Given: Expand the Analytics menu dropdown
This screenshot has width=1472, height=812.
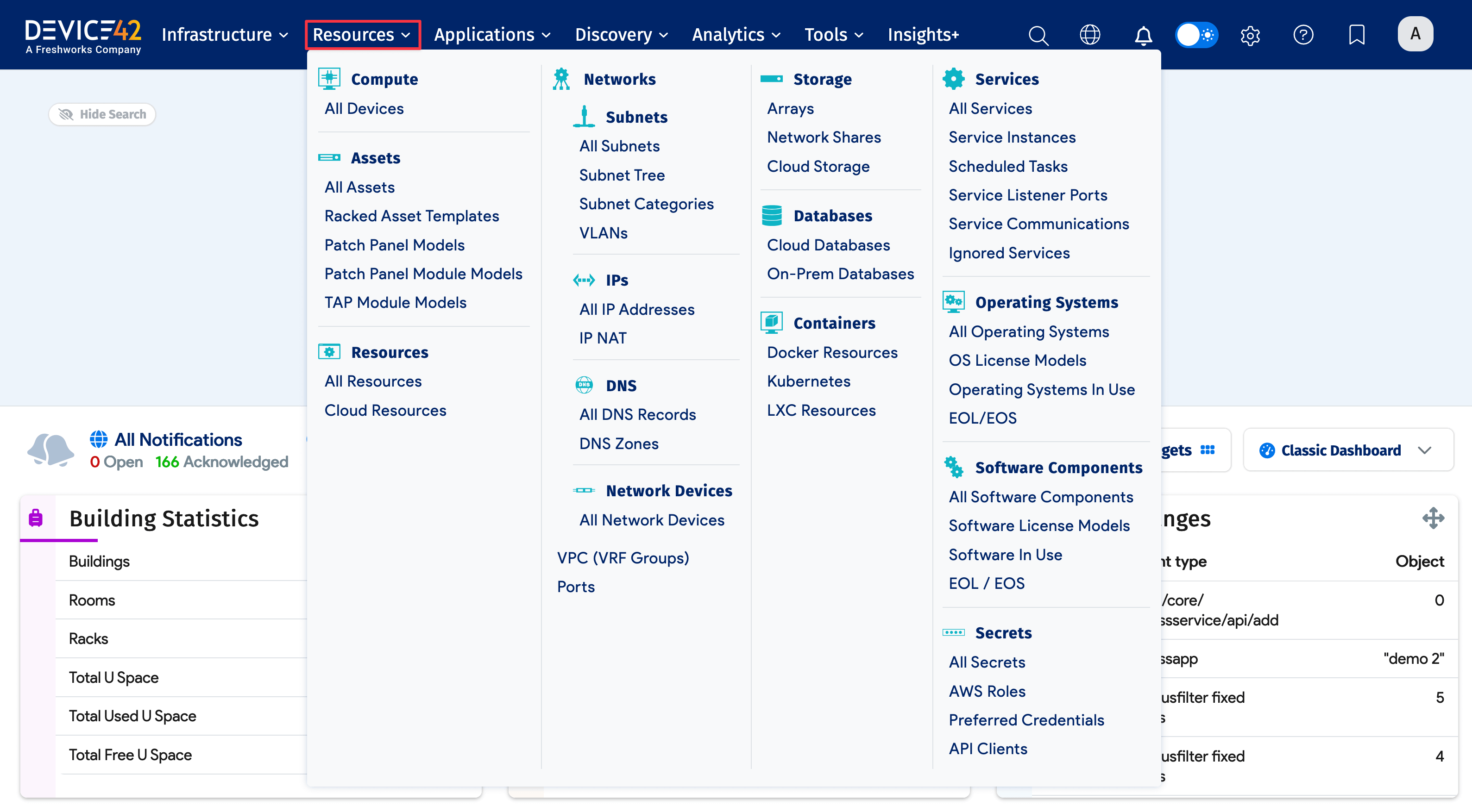Looking at the screenshot, I should point(736,35).
